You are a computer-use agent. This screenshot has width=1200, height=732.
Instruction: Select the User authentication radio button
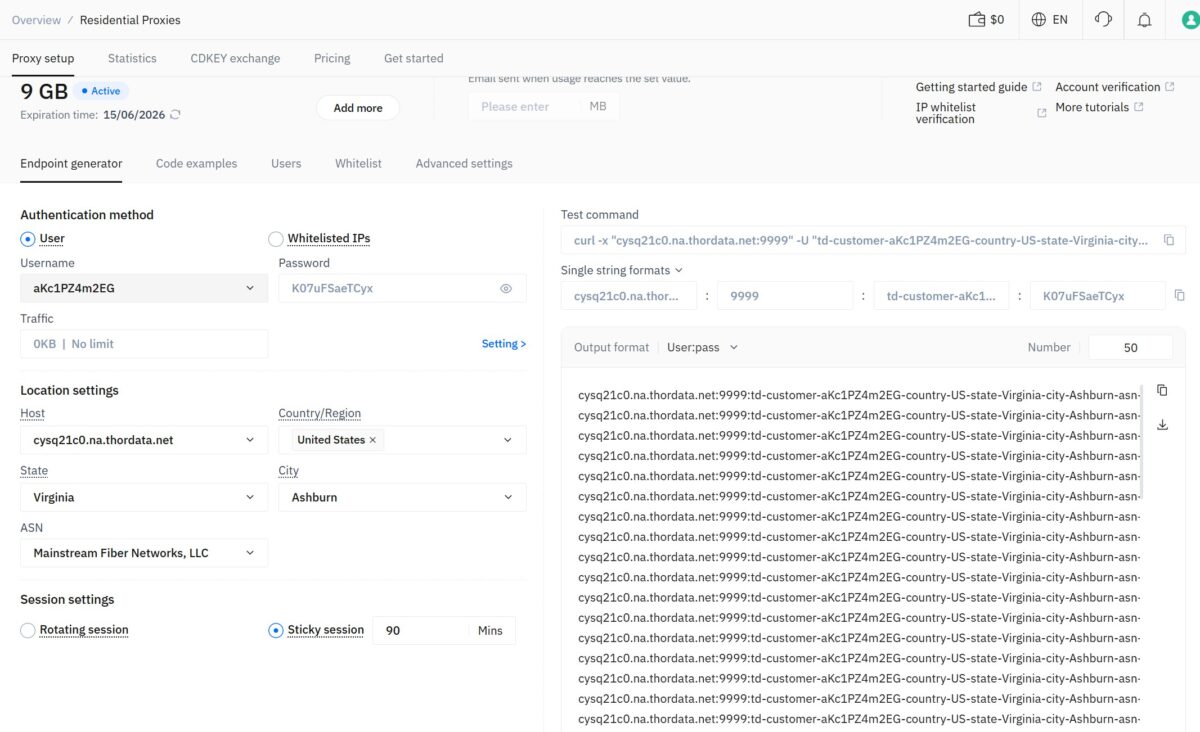[x=28, y=239]
